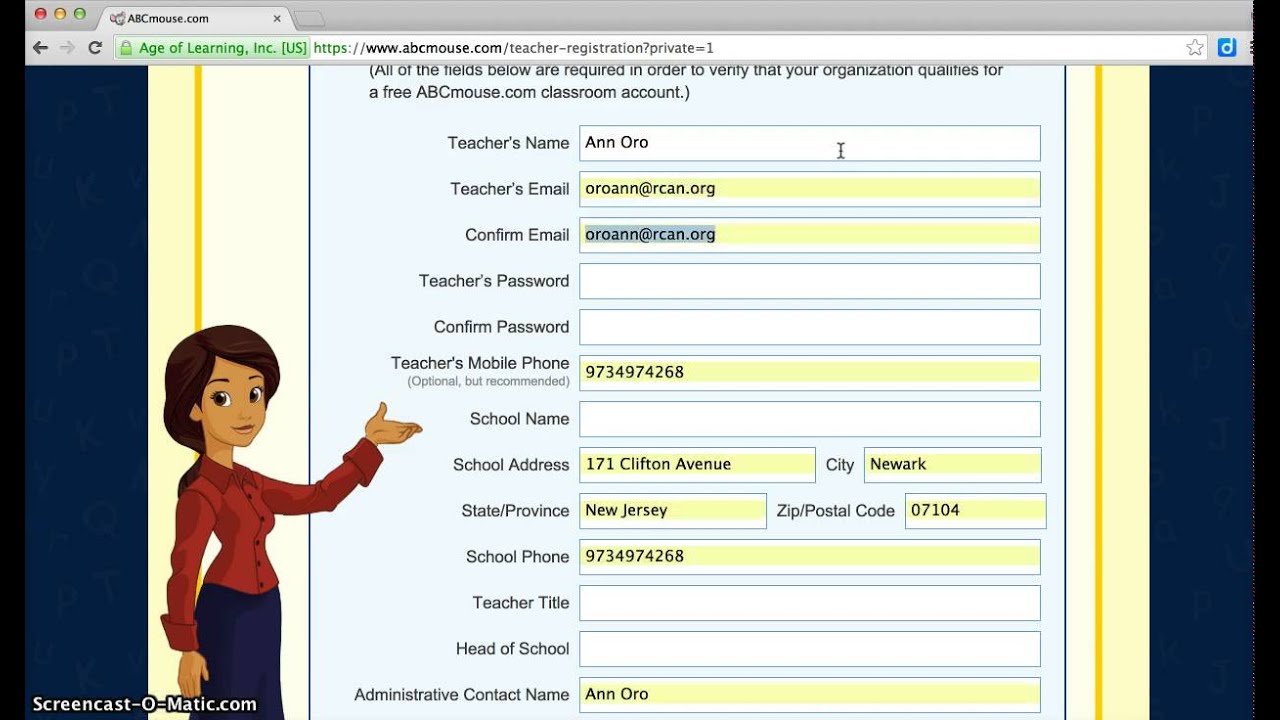The image size is (1280, 720).
Task: Bookmark this page with the star icon
Action: pyautogui.click(x=1195, y=47)
